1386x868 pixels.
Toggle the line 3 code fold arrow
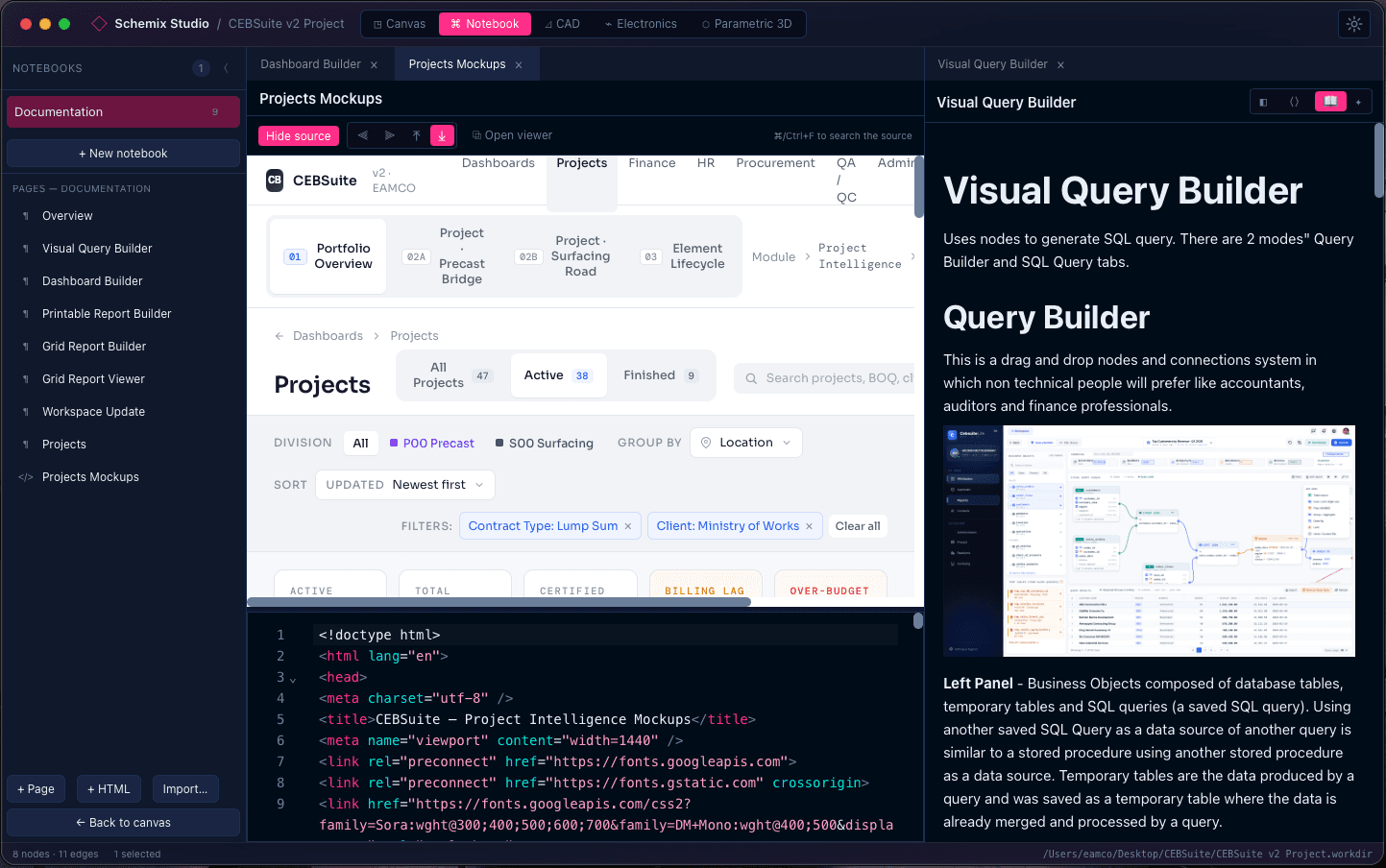[x=293, y=680]
